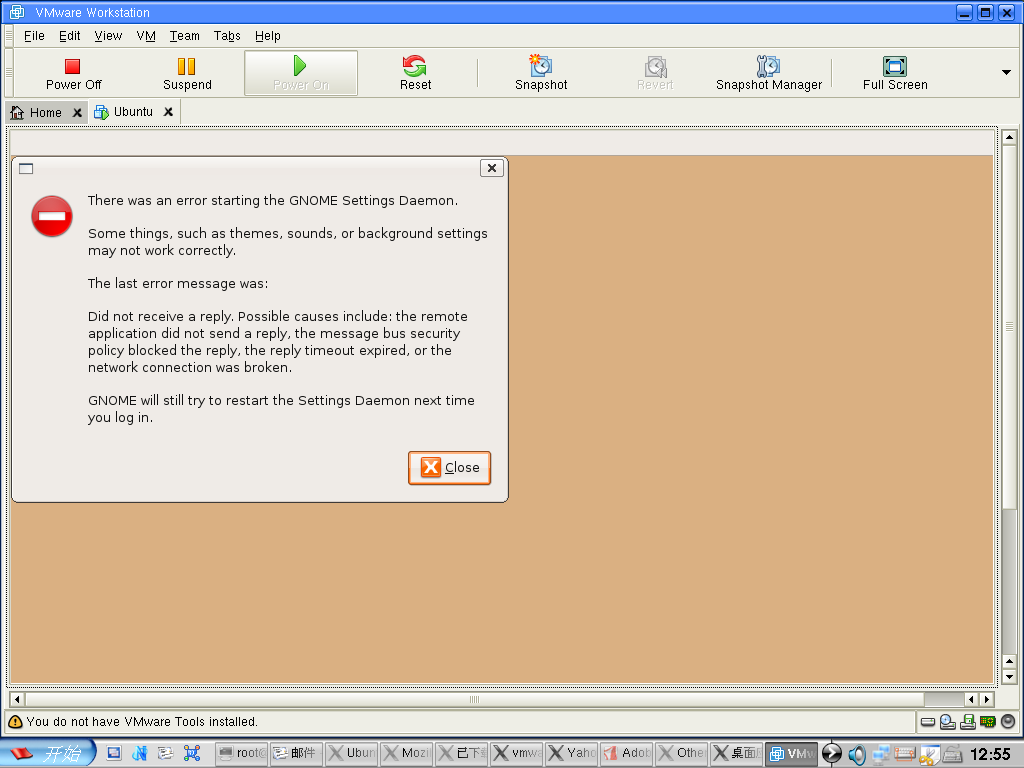Click the network adapter status icon
This screenshot has height=768, width=1024.
click(x=987, y=722)
